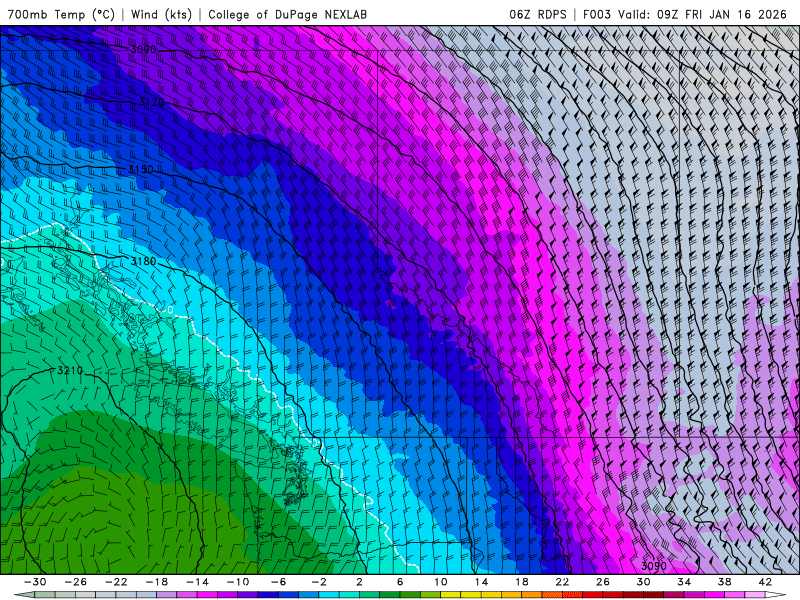
Task: Click the 3090 contour label near the map bottom
Action: (x=654, y=566)
